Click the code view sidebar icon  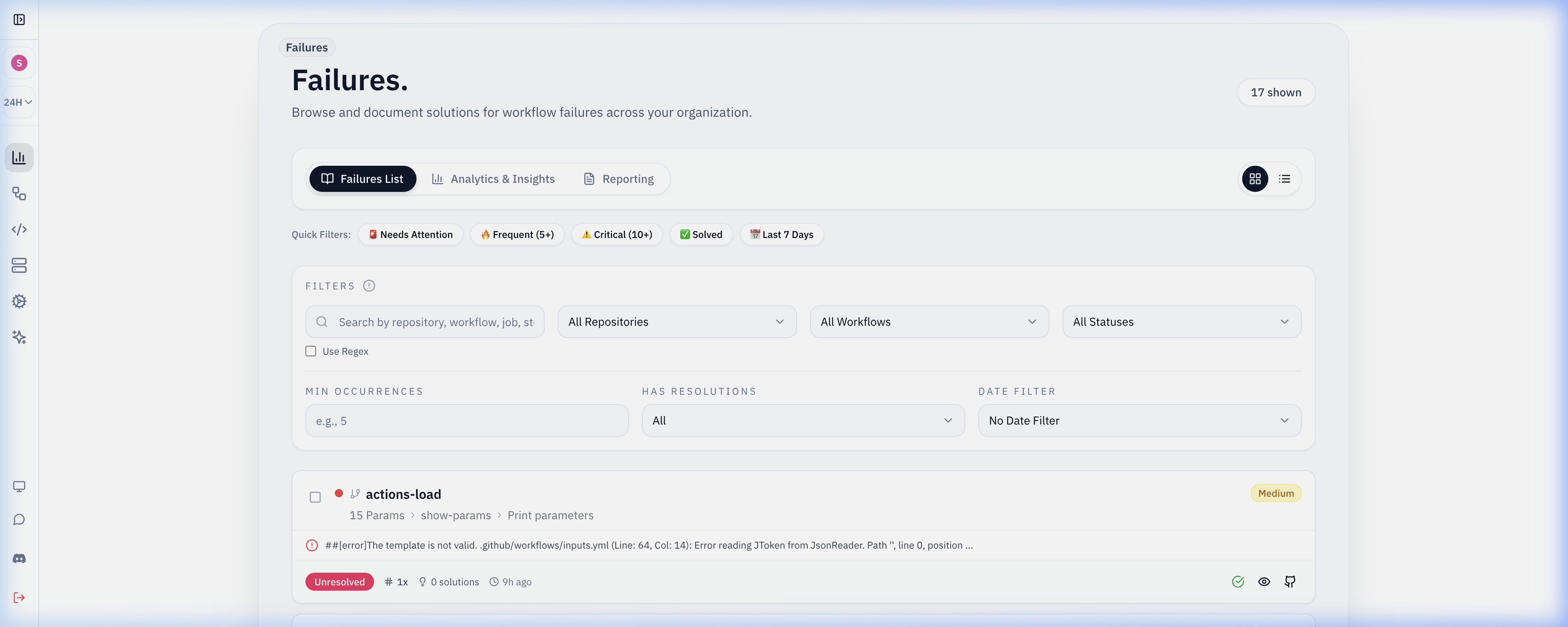[x=19, y=229]
